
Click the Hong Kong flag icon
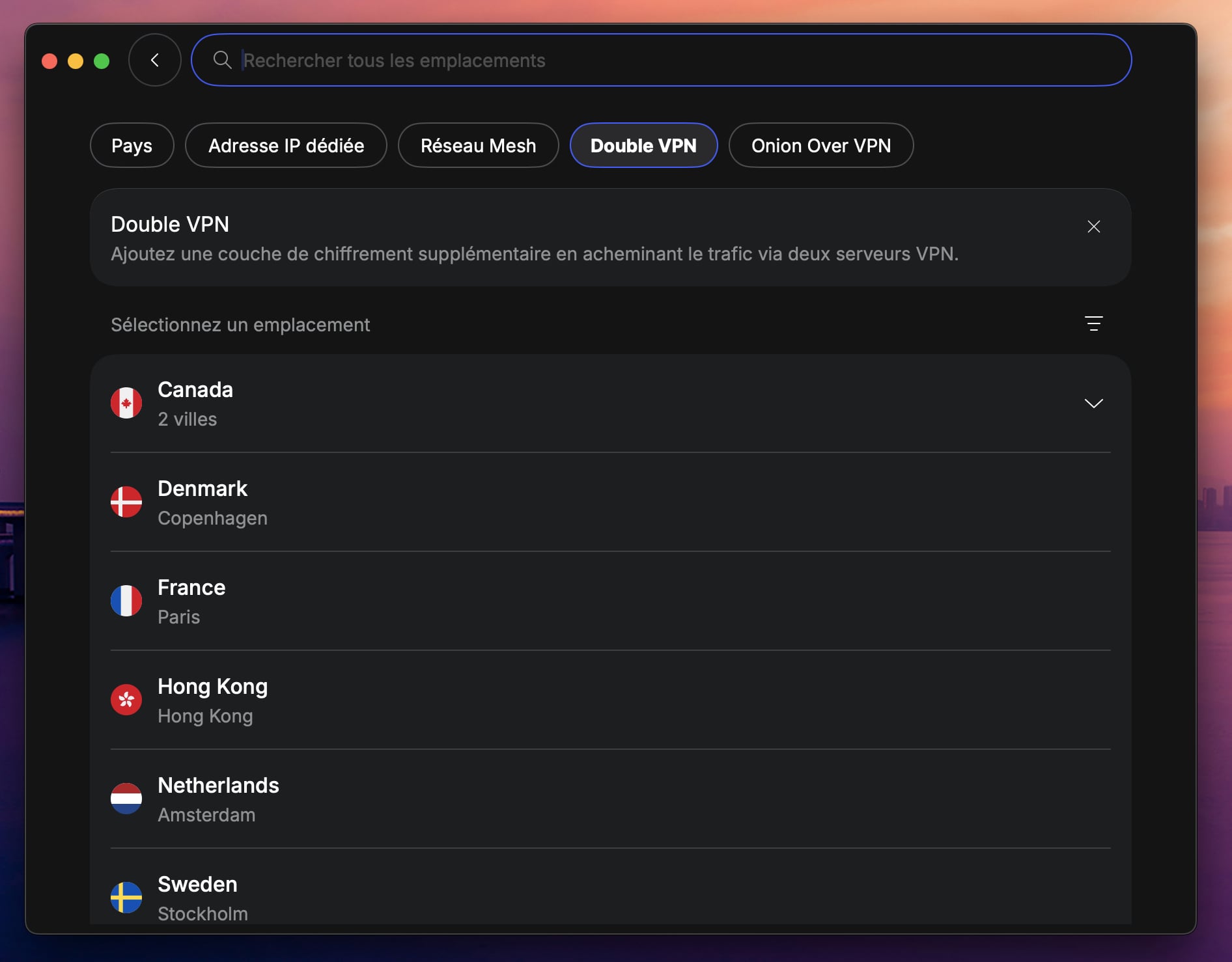click(126, 700)
